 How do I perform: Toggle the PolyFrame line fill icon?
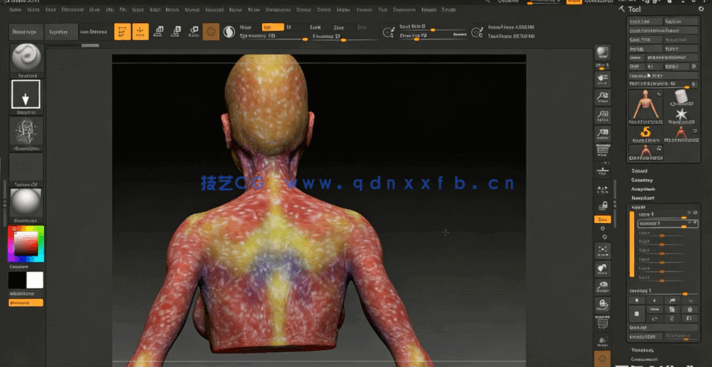pyautogui.click(x=603, y=322)
